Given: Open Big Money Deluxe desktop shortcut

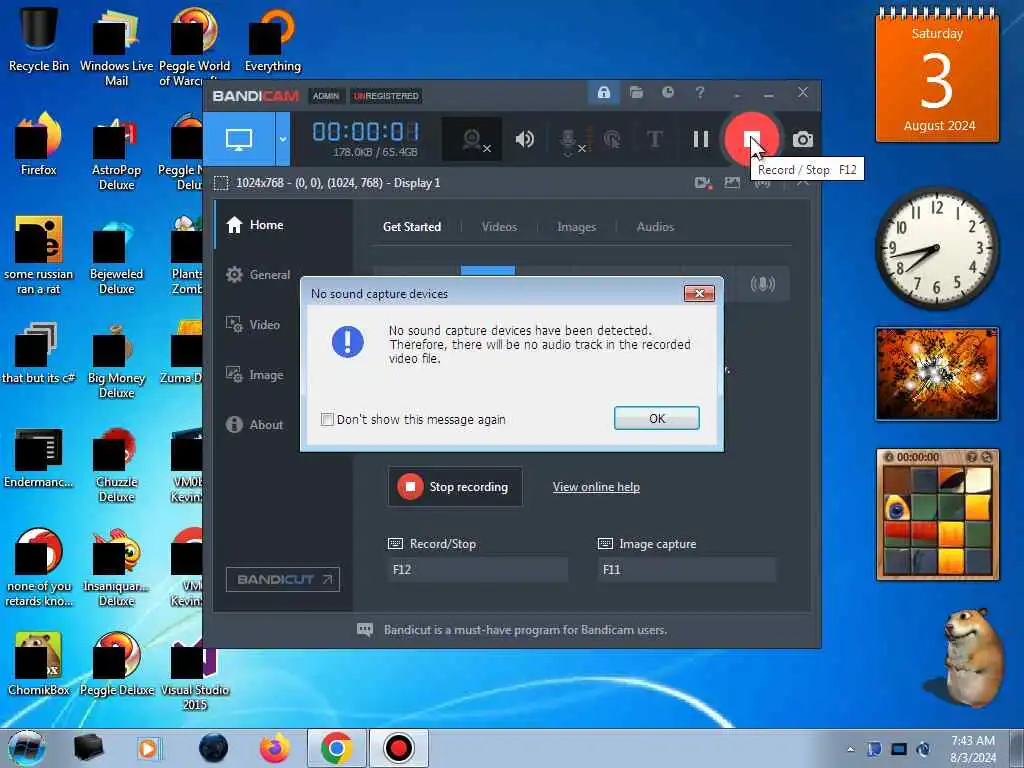Looking at the screenshot, I should pyautogui.click(x=116, y=360).
